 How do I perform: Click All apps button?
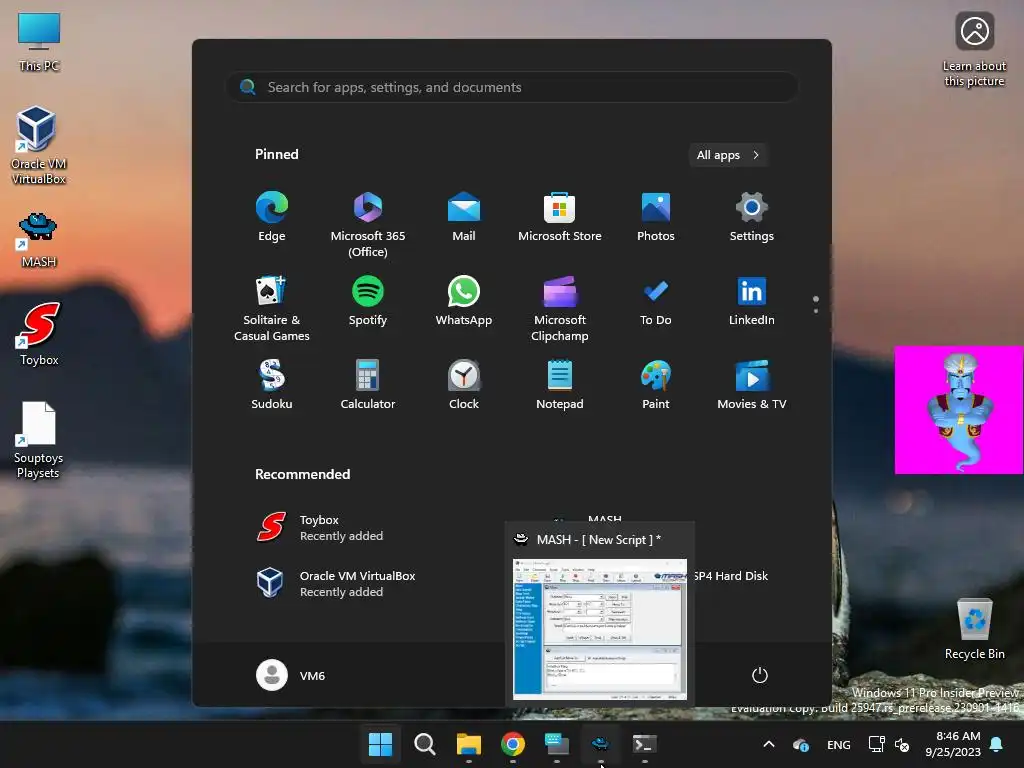coord(728,155)
